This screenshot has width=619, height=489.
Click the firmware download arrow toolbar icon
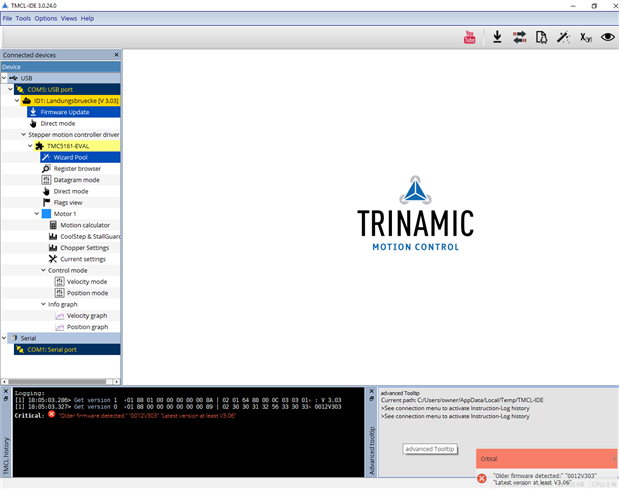coord(497,37)
